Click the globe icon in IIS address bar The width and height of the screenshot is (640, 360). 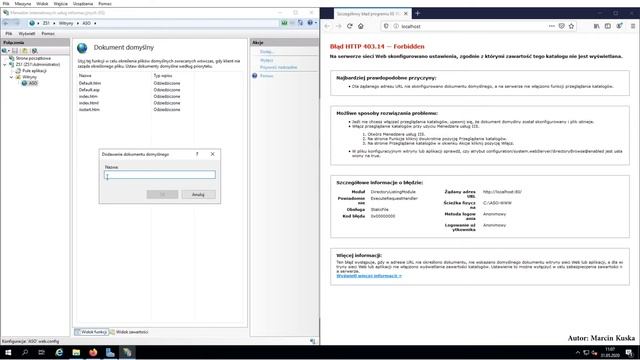32,23
